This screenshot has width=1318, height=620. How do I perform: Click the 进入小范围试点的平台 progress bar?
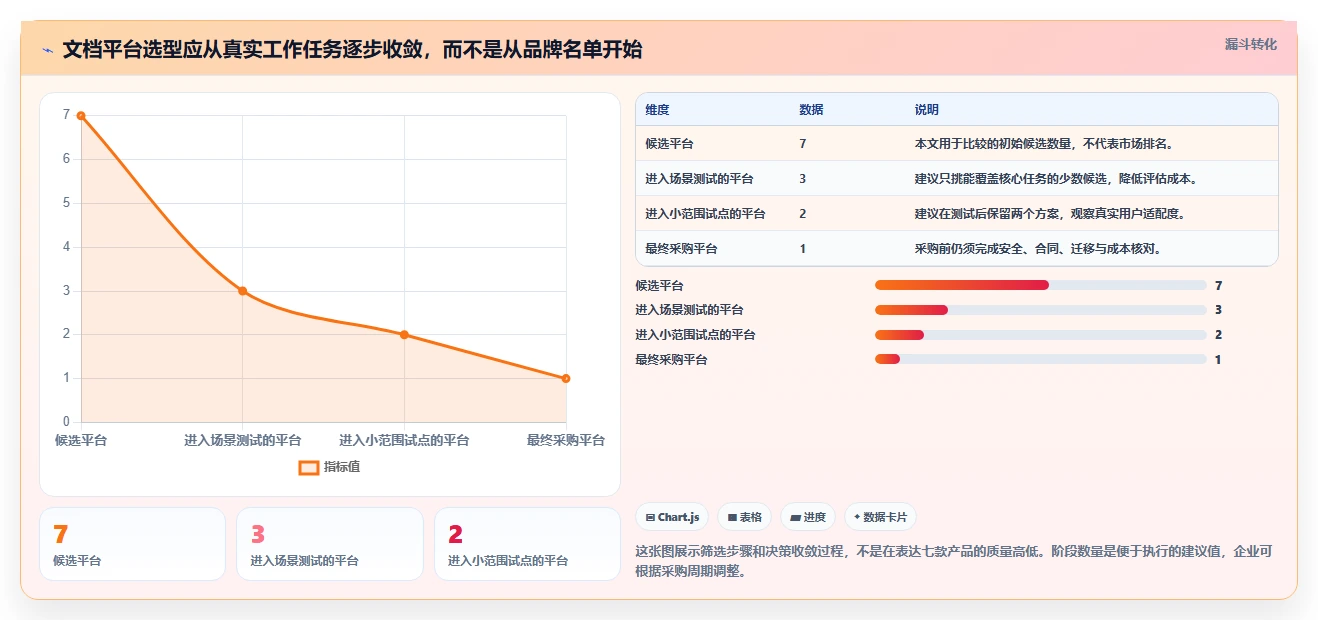click(x=1041, y=335)
